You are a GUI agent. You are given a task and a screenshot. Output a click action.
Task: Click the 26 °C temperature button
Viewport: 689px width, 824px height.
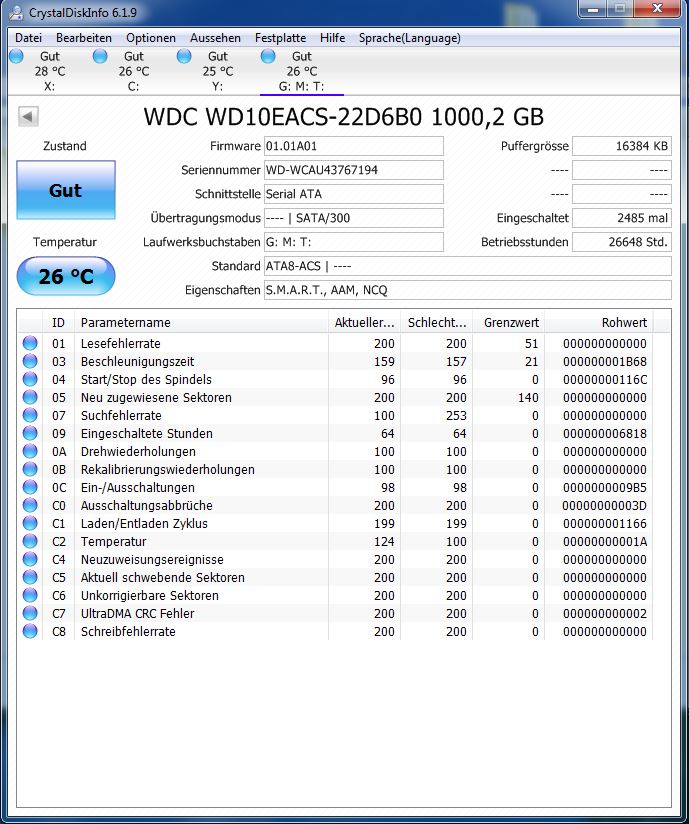click(x=66, y=276)
